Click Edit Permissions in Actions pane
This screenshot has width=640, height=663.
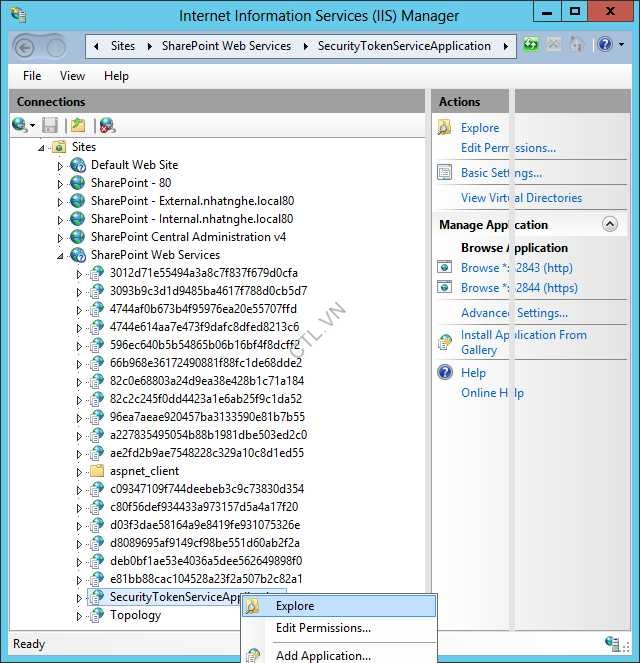tap(509, 148)
